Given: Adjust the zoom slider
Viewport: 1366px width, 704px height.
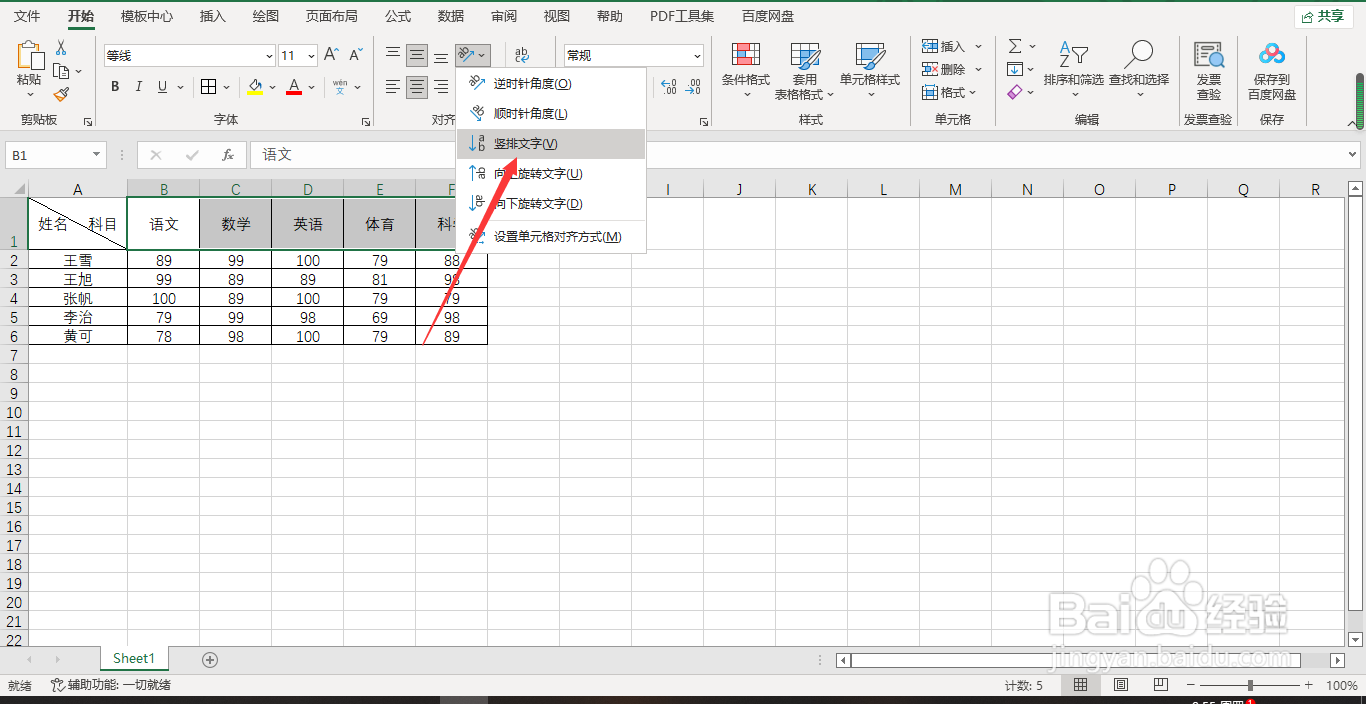Looking at the screenshot, I should point(1250,685).
